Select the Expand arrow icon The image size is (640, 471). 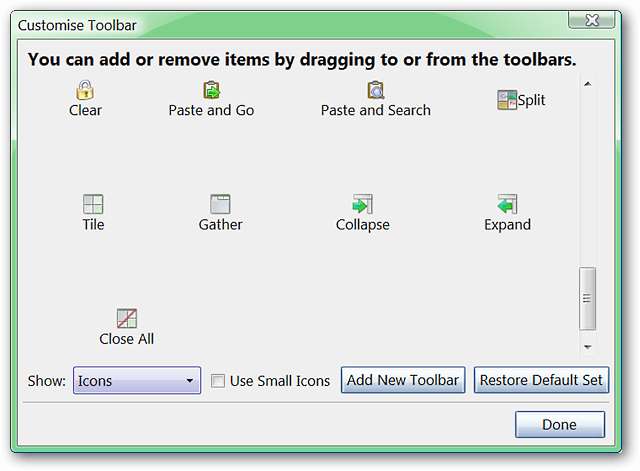click(507, 204)
